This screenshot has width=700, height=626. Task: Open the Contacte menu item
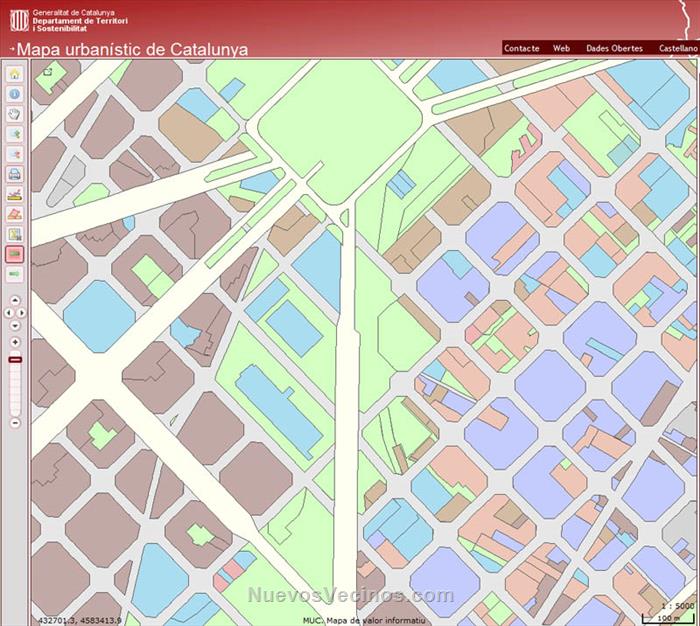click(521, 48)
